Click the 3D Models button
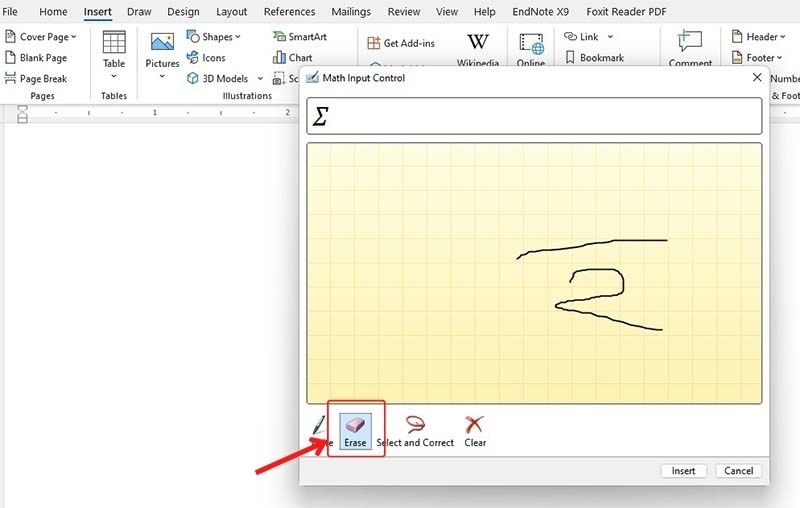This screenshot has width=800, height=508. click(218, 79)
